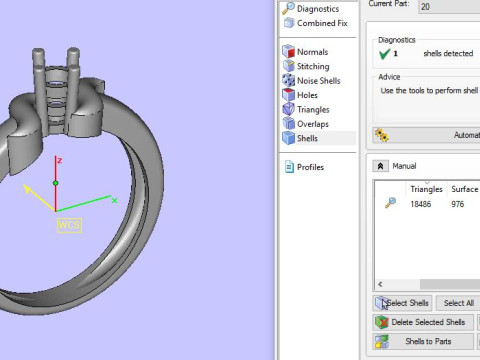The image size is (480, 360).
Task: Click the surface value 976
Action: [458, 204]
